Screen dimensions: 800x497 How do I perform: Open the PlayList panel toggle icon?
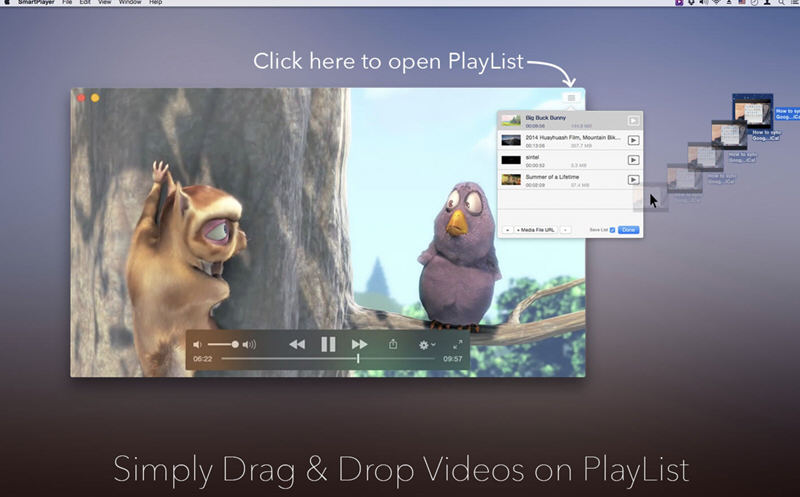[x=571, y=97]
